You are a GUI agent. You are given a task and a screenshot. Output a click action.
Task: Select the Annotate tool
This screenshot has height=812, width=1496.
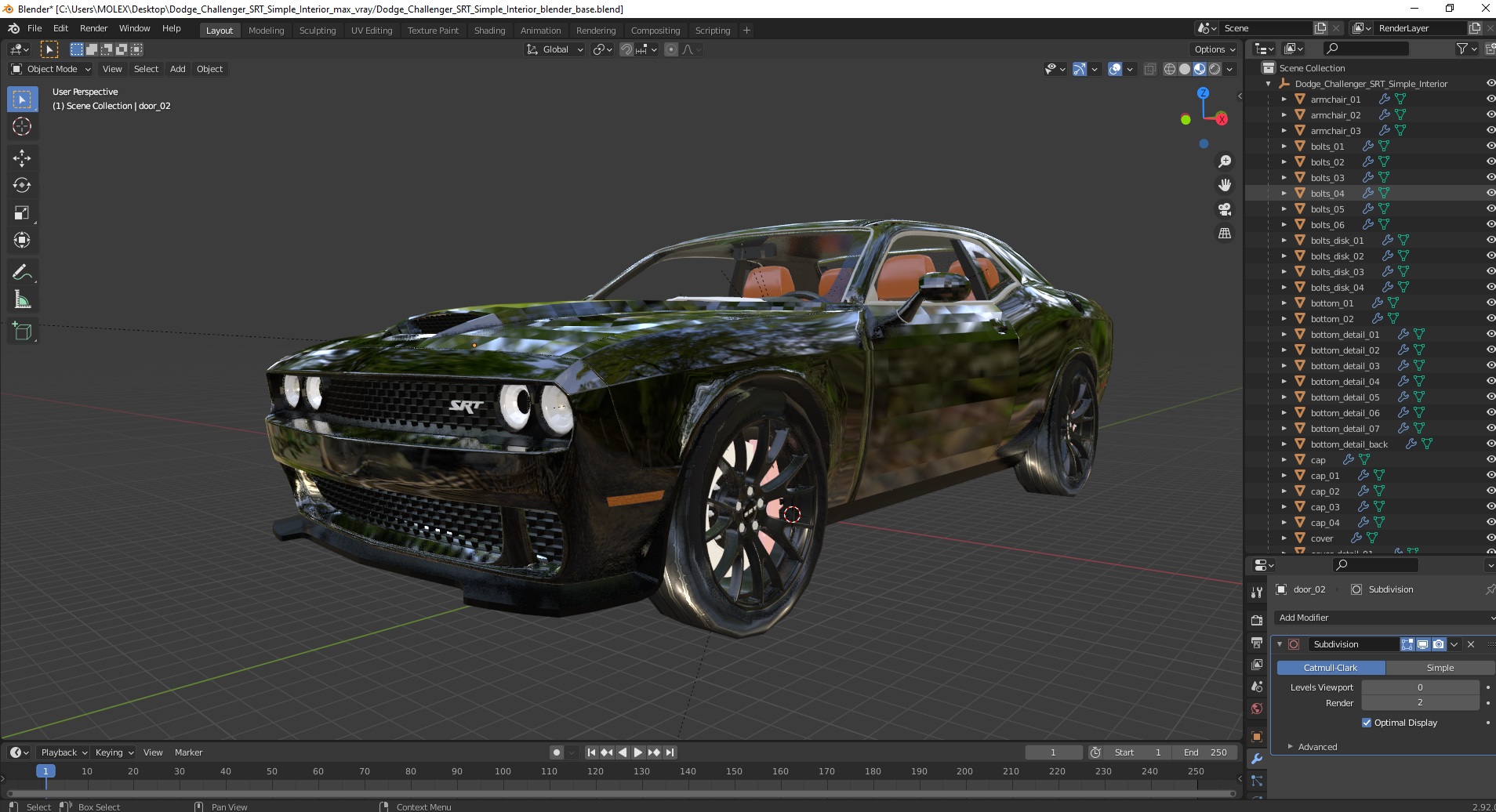click(x=22, y=273)
